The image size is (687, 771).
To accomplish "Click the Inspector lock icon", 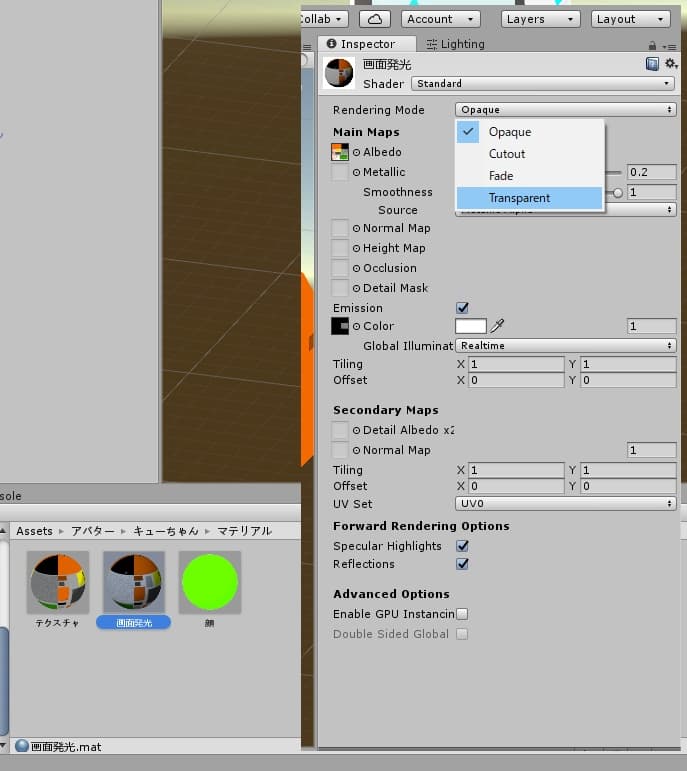I will [x=652, y=45].
